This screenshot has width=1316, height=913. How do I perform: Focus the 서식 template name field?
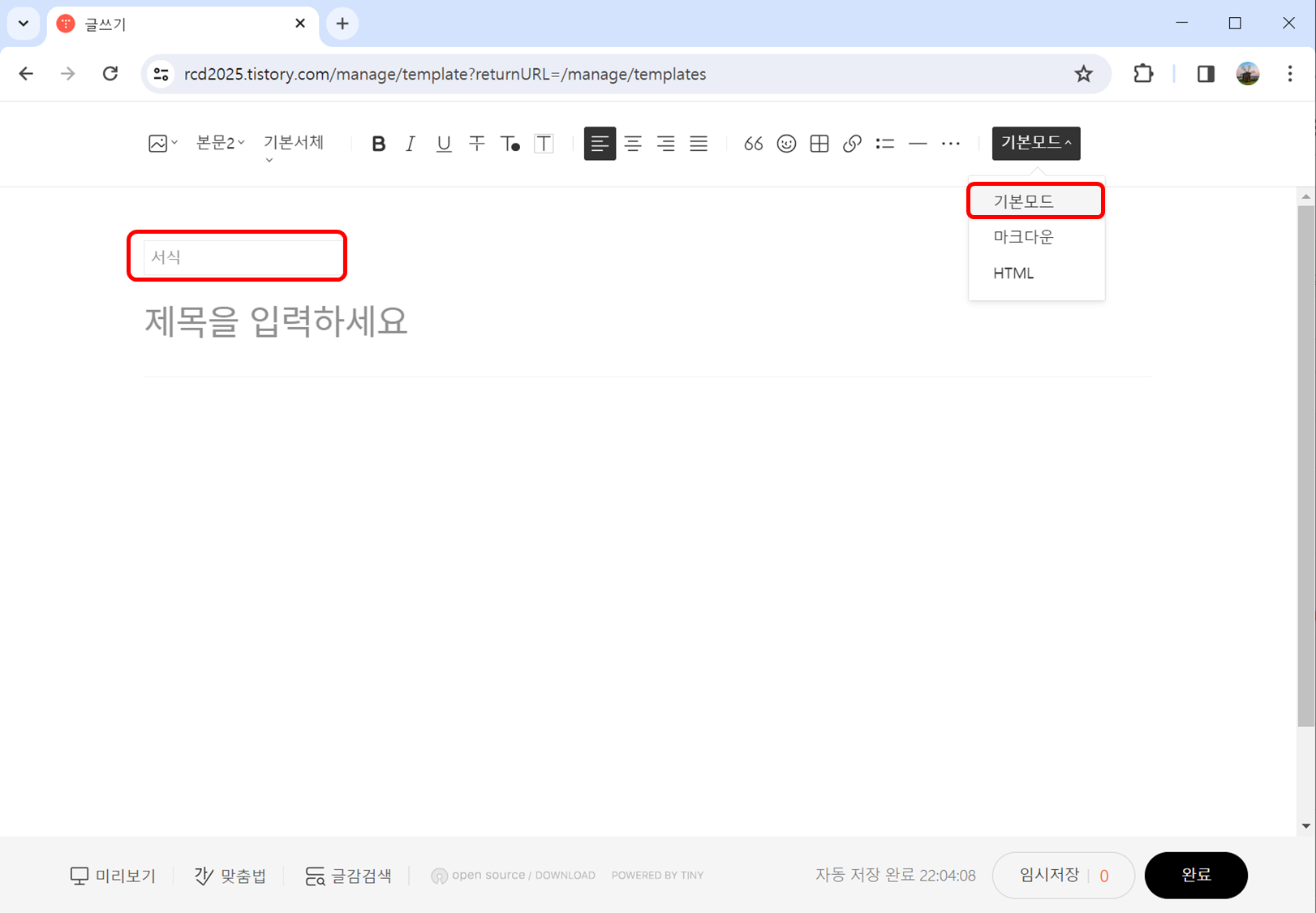click(x=242, y=257)
